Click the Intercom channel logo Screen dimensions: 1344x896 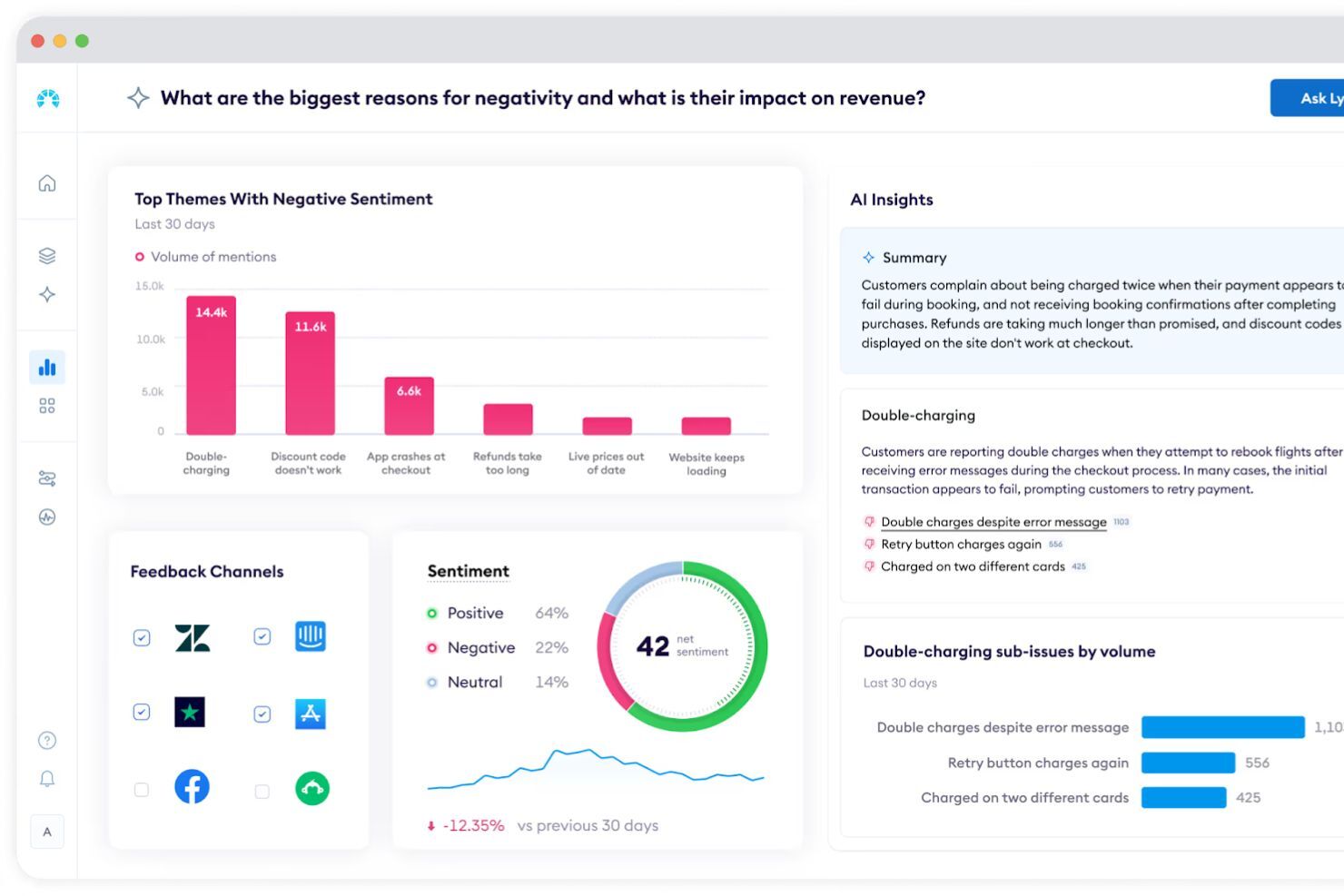[x=311, y=636]
